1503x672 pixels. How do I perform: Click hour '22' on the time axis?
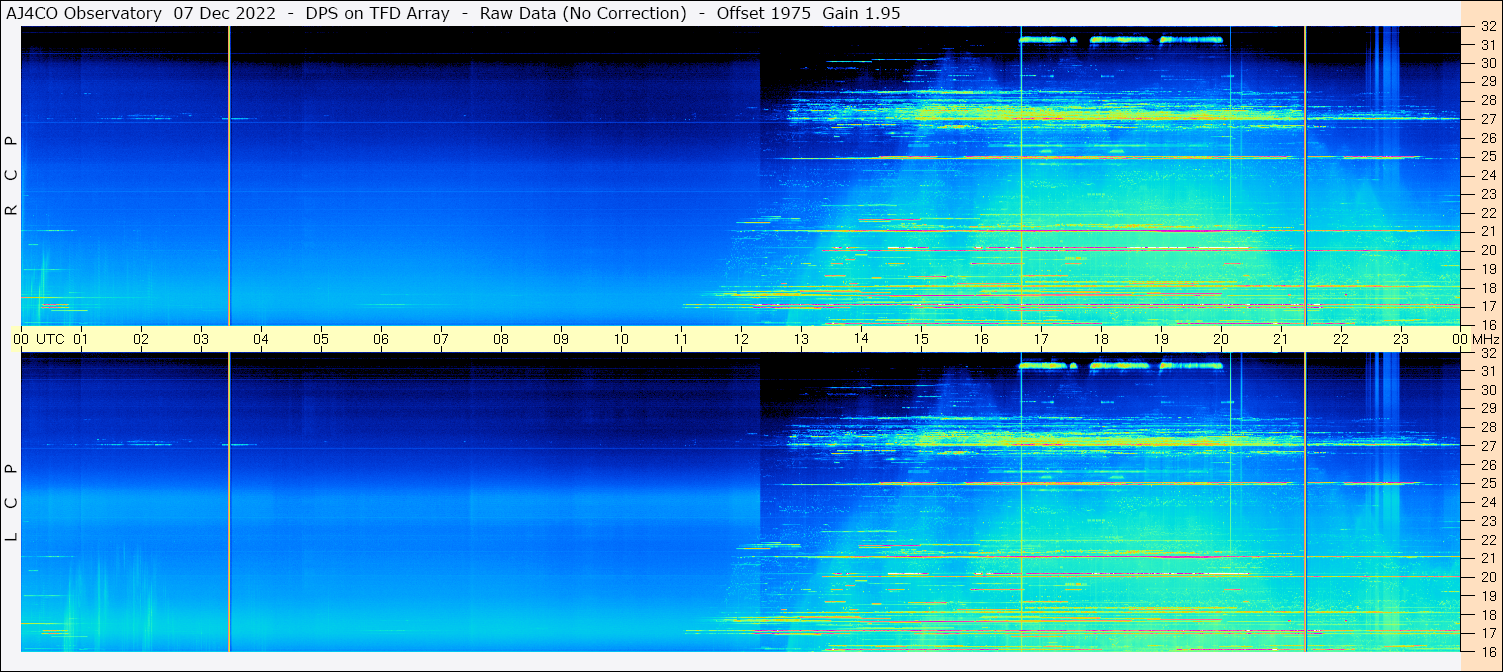1341,339
